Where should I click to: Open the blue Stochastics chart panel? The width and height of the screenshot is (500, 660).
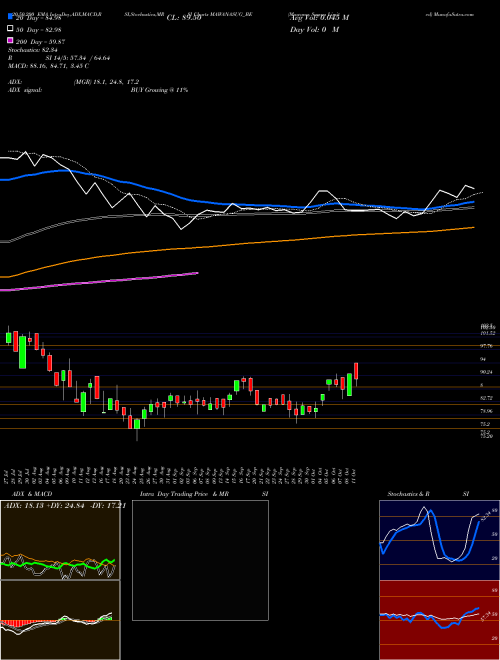point(439,540)
